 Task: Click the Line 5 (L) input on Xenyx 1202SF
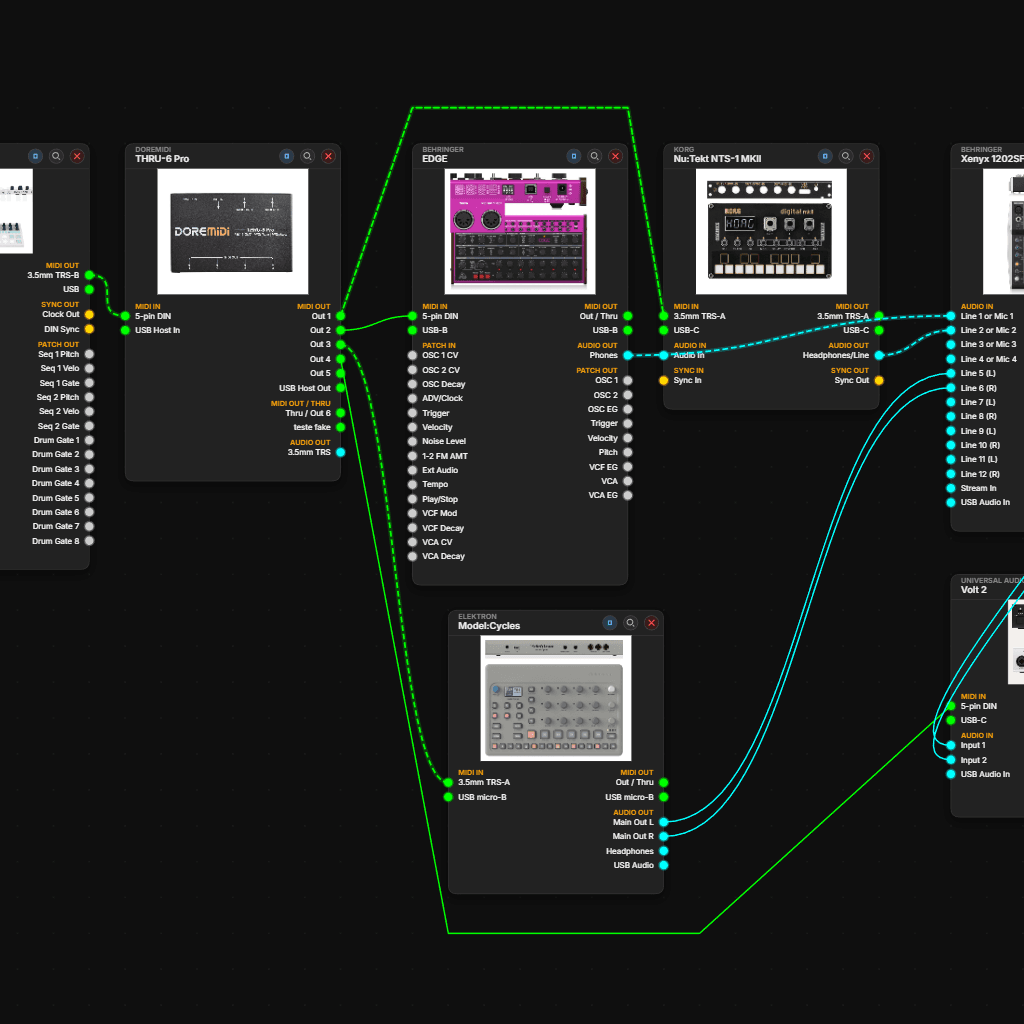pos(950,372)
